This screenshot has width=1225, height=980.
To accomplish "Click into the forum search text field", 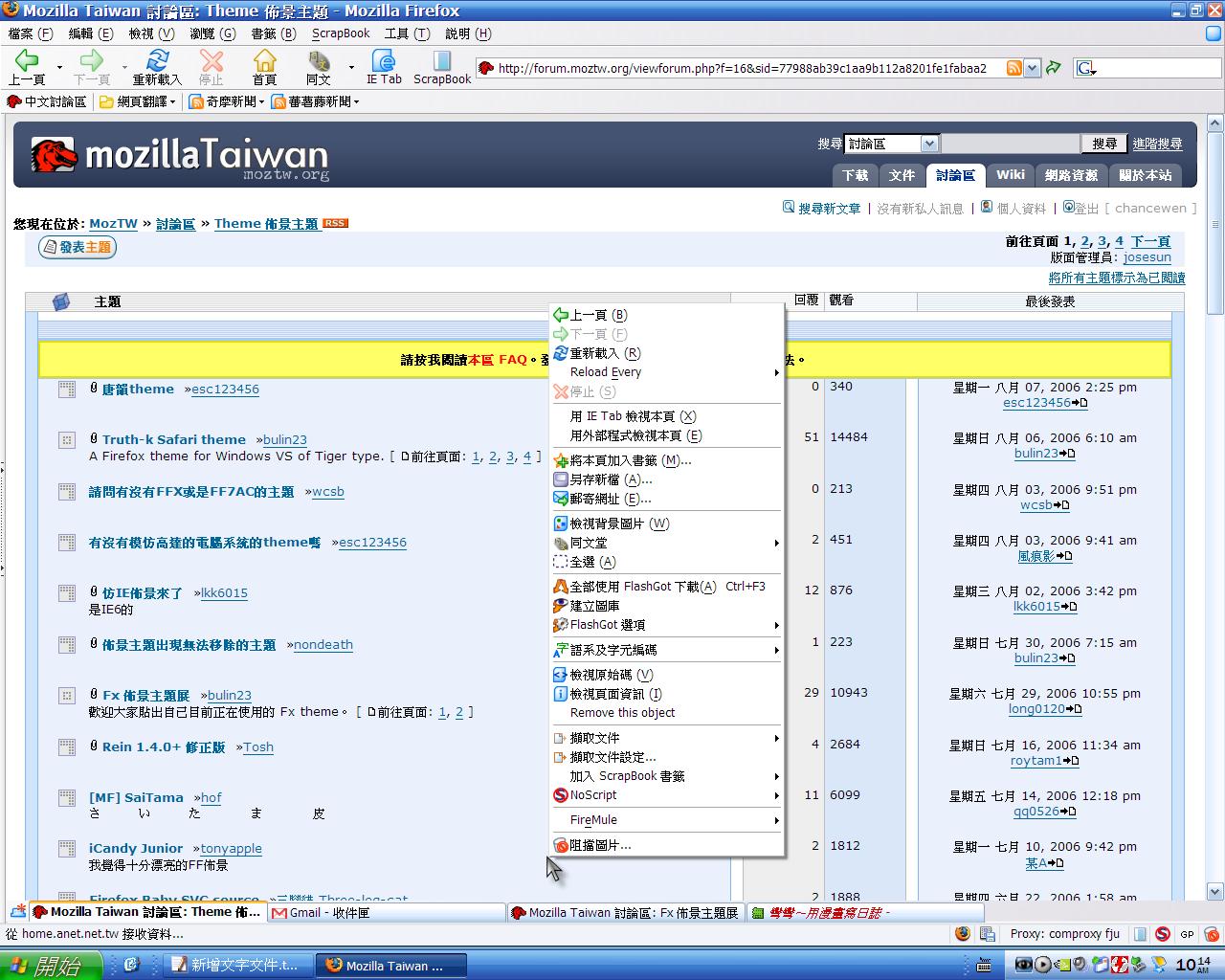I will point(1010,144).
